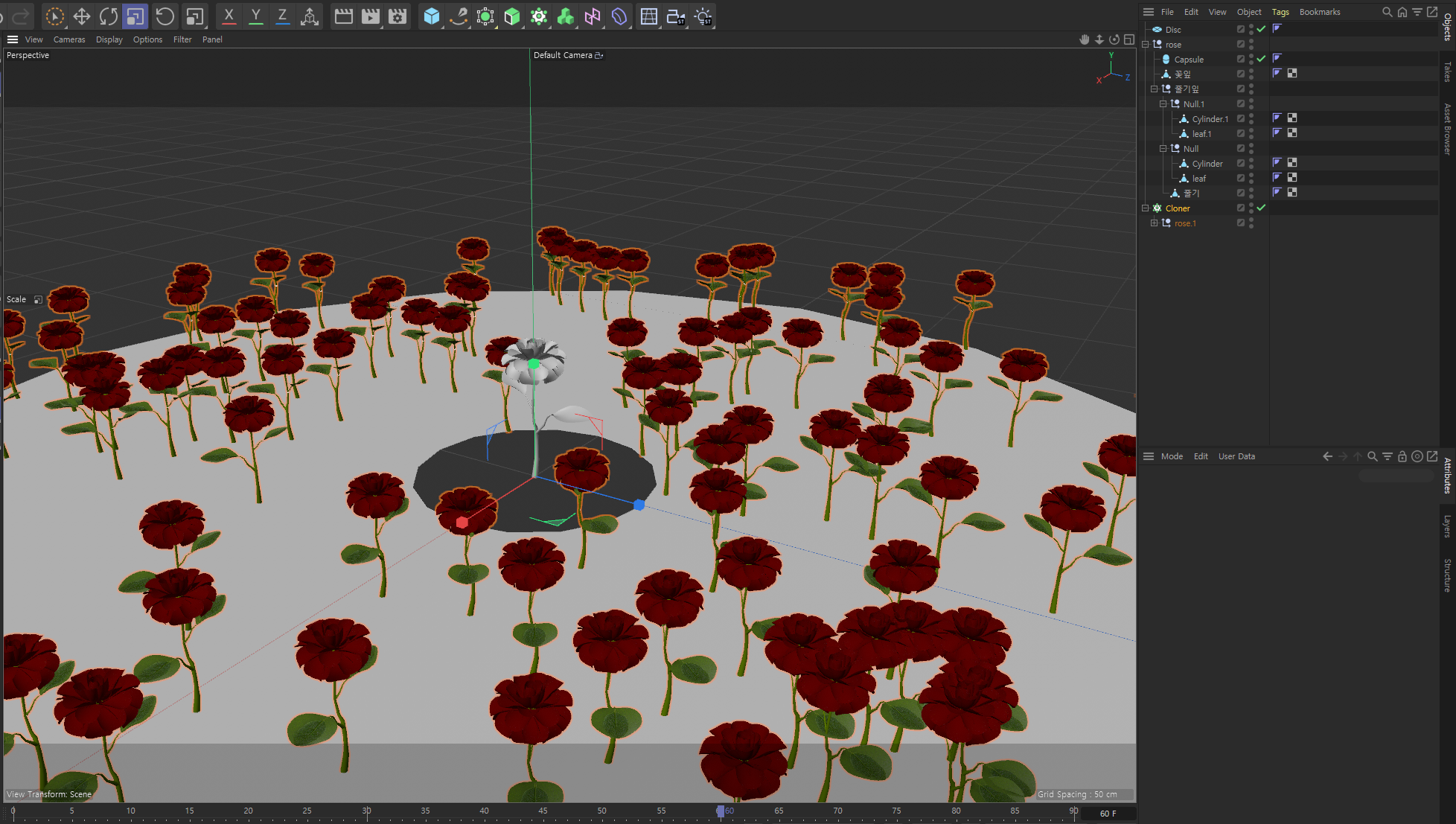Click the Phong tag on Disc
This screenshot has height=824, width=1456.
coord(1277,29)
